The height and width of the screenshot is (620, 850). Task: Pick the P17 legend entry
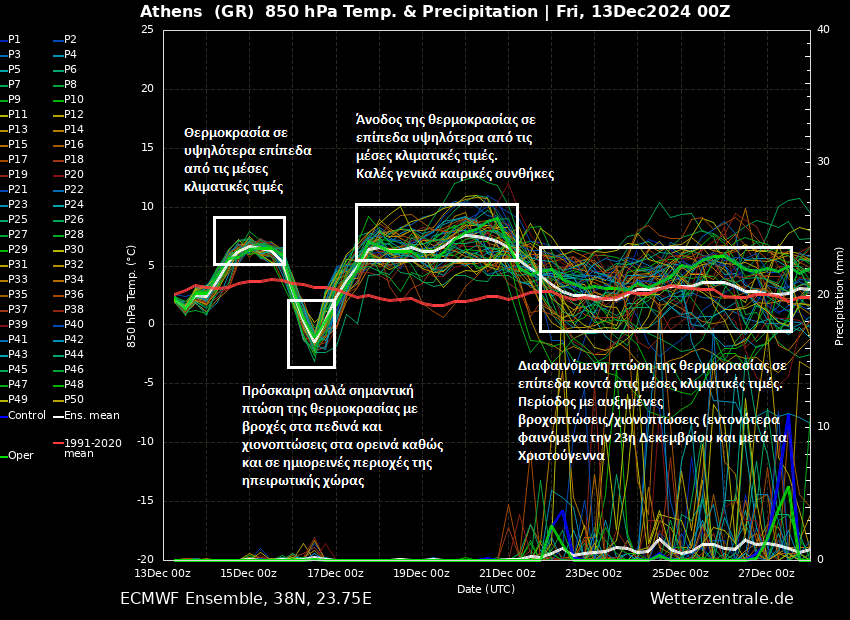[x=14, y=159]
